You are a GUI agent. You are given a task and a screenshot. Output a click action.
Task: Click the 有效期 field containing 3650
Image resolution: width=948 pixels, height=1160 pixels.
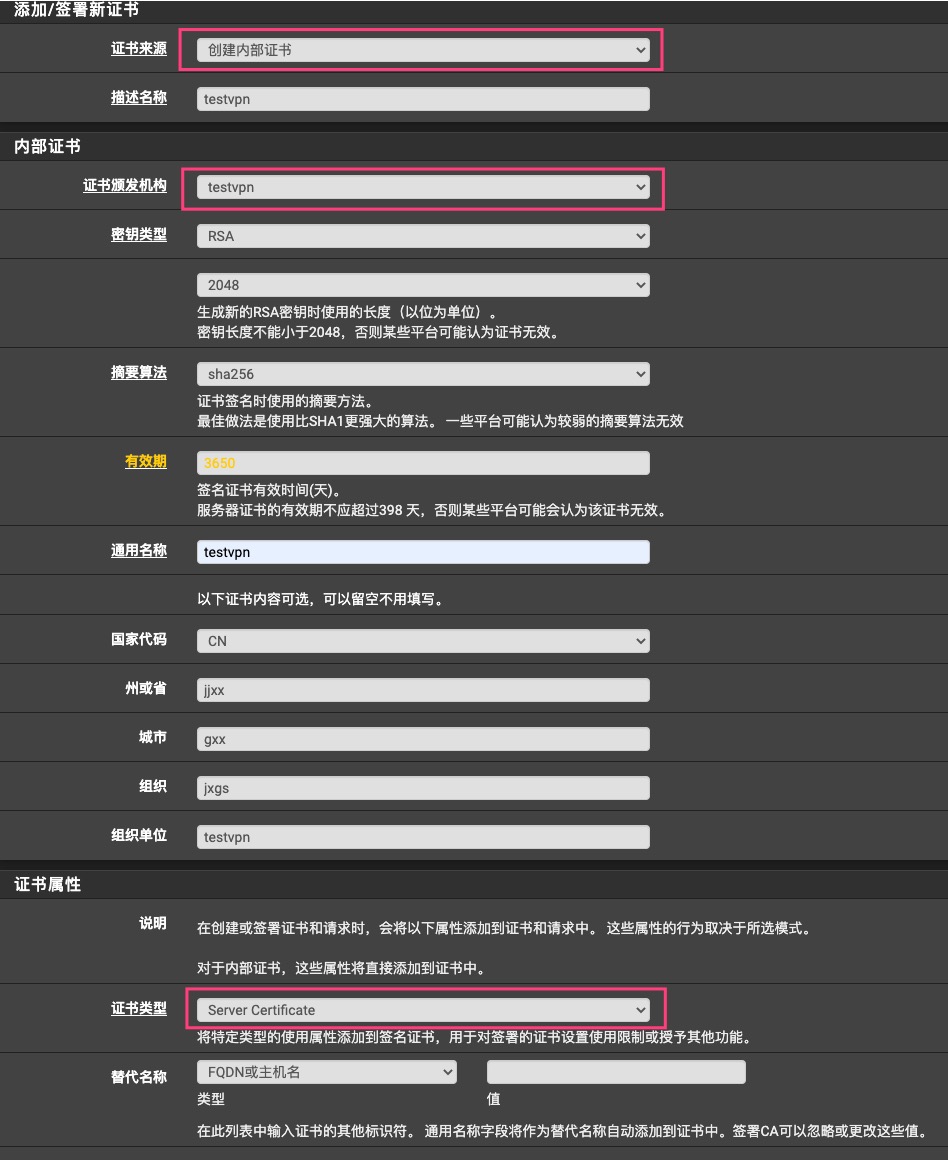(x=422, y=463)
